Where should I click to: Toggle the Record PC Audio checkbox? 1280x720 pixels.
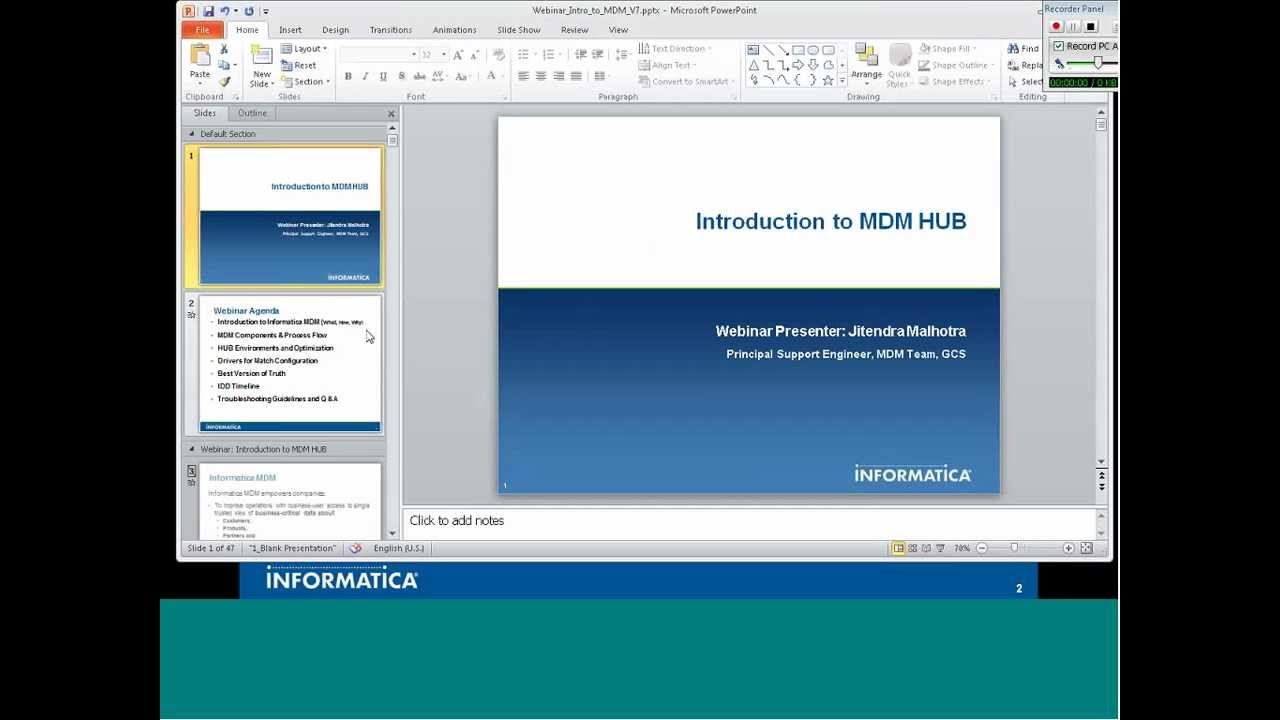[1058, 46]
